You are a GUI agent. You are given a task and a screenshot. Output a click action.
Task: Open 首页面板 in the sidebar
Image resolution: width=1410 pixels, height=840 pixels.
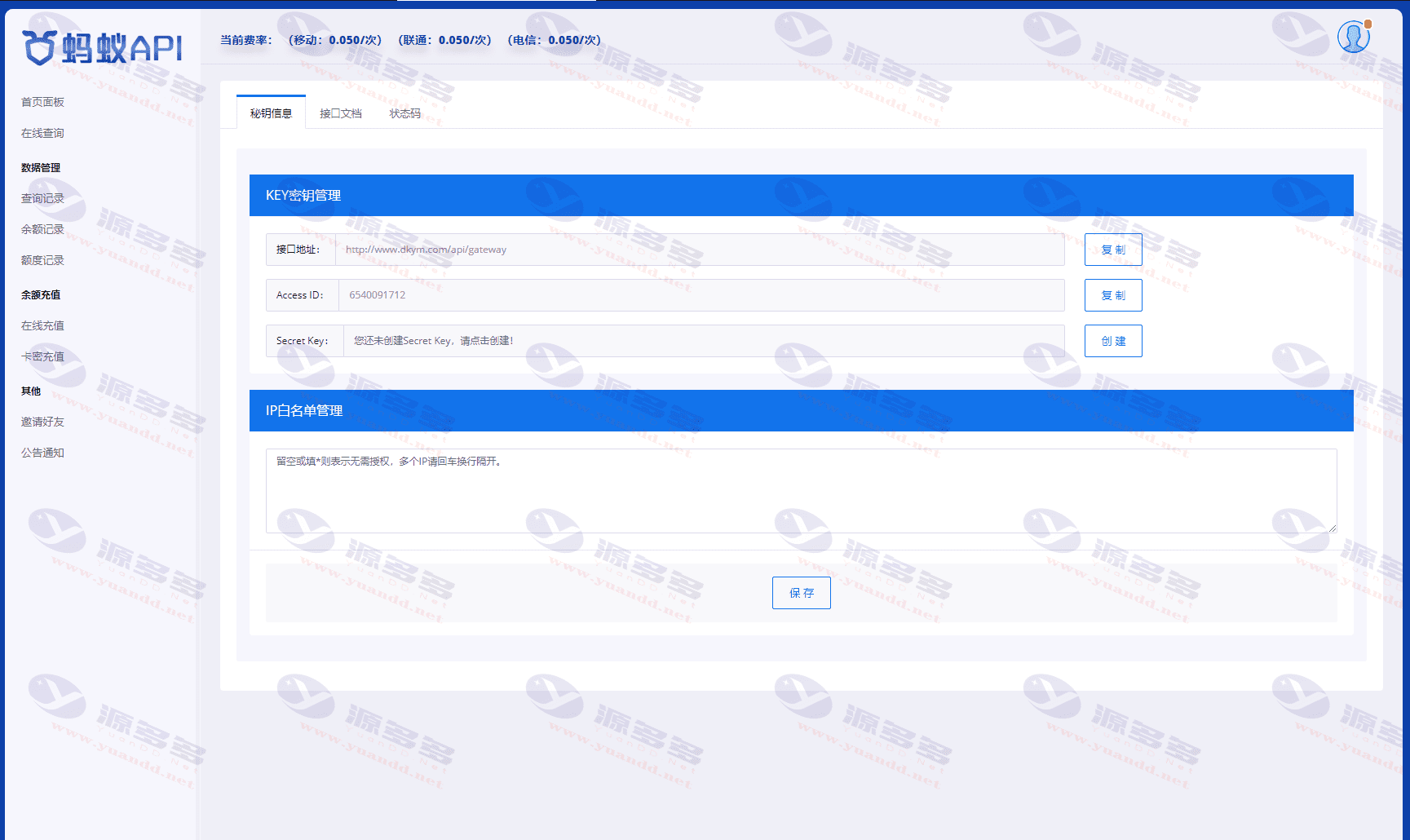42,102
